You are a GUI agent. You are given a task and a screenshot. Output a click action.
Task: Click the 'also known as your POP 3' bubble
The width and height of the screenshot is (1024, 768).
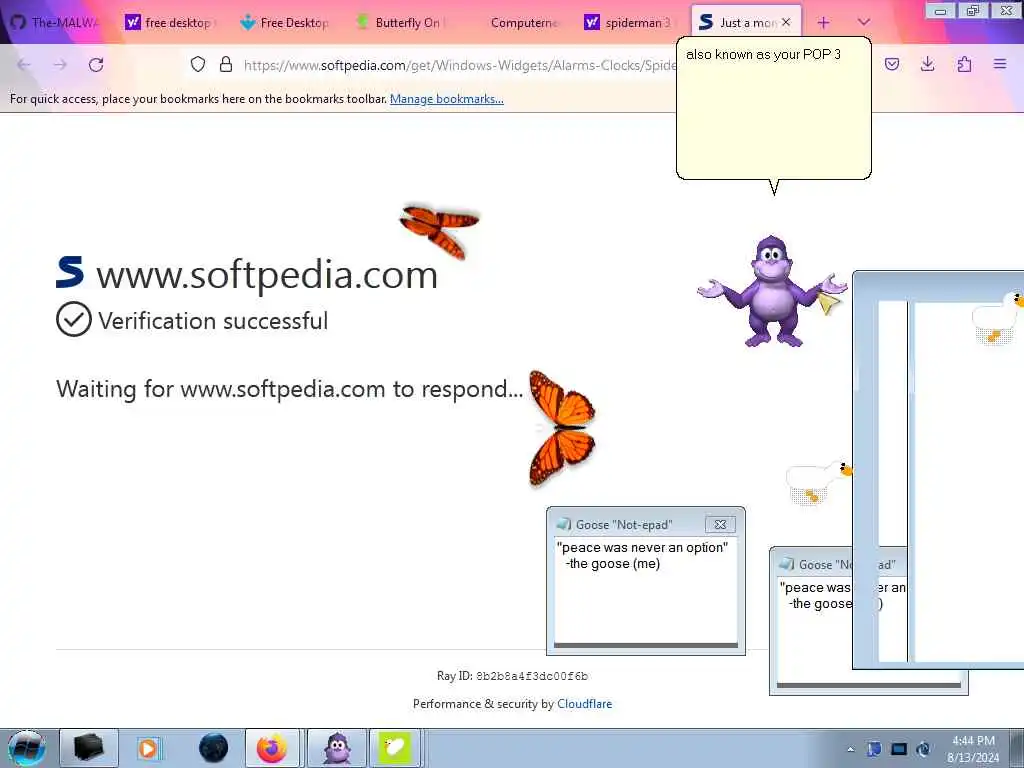[774, 108]
